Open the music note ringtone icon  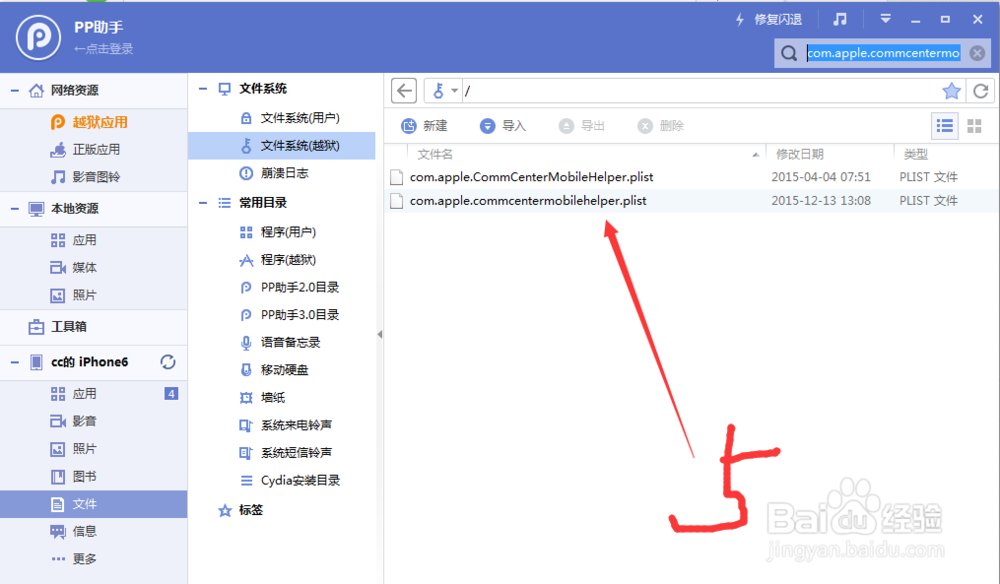pyautogui.click(x=840, y=19)
